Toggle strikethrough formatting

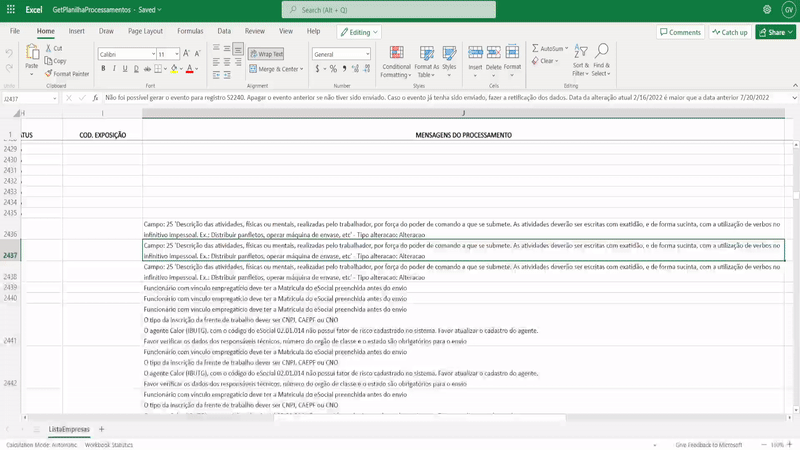click(x=147, y=68)
